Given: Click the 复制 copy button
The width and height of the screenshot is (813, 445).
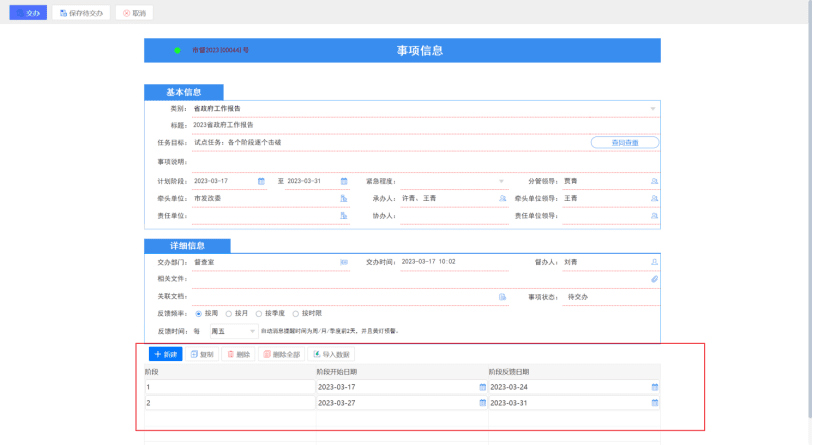Looking at the screenshot, I should tap(202, 354).
